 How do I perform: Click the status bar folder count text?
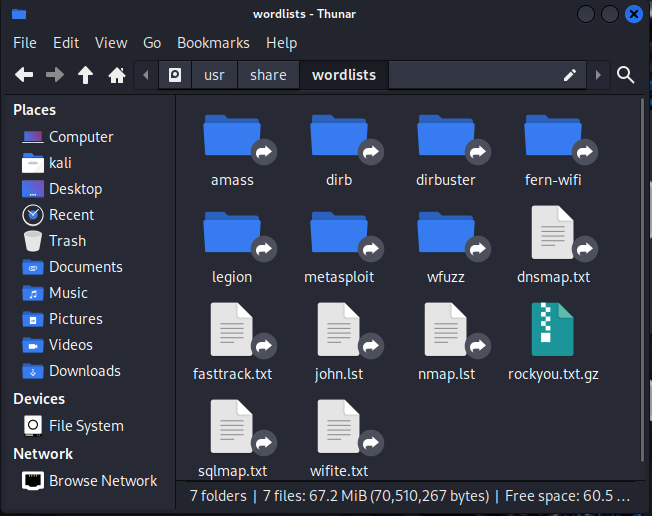(218, 496)
